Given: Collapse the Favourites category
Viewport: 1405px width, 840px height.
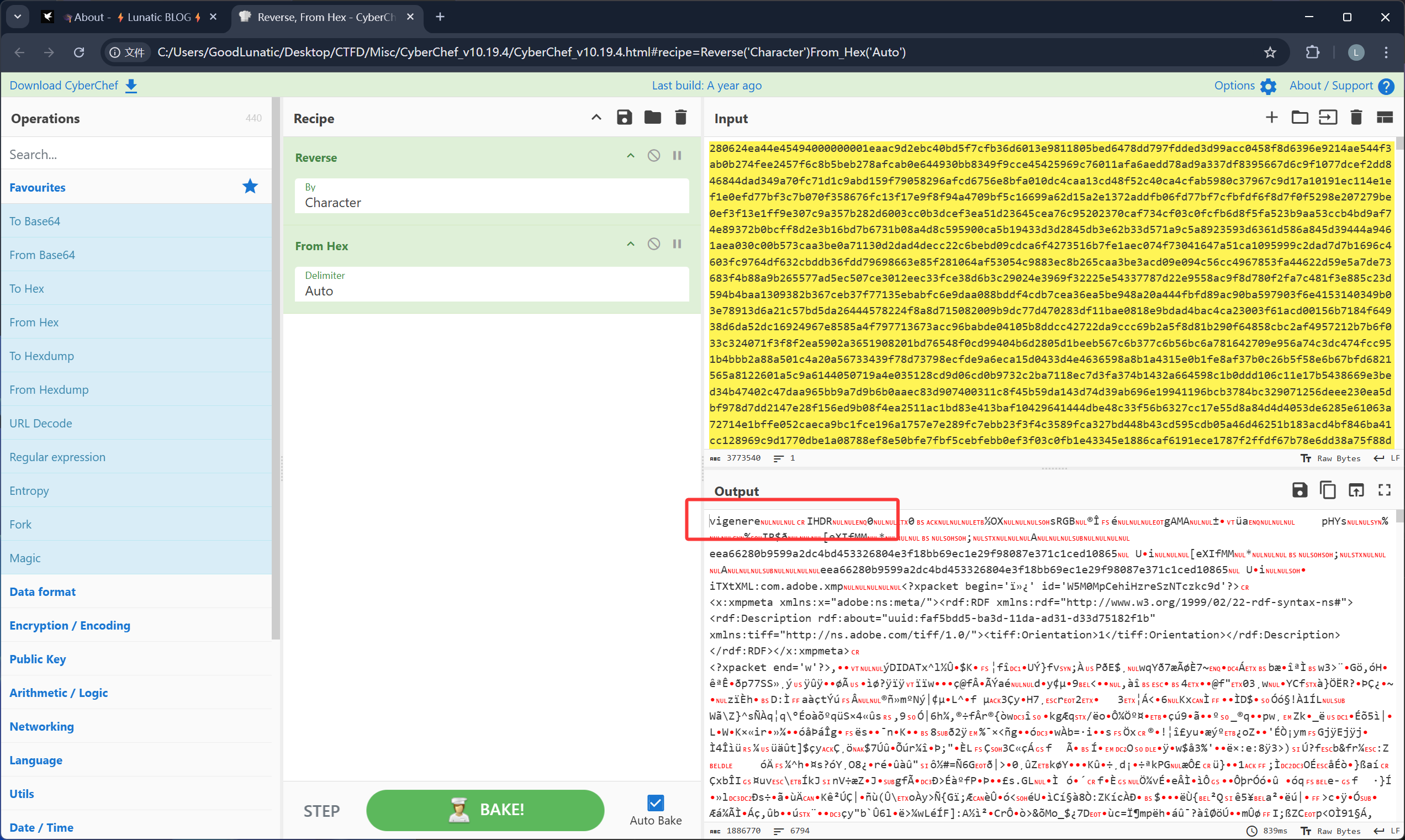Looking at the screenshot, I should (x=136, y=187).
